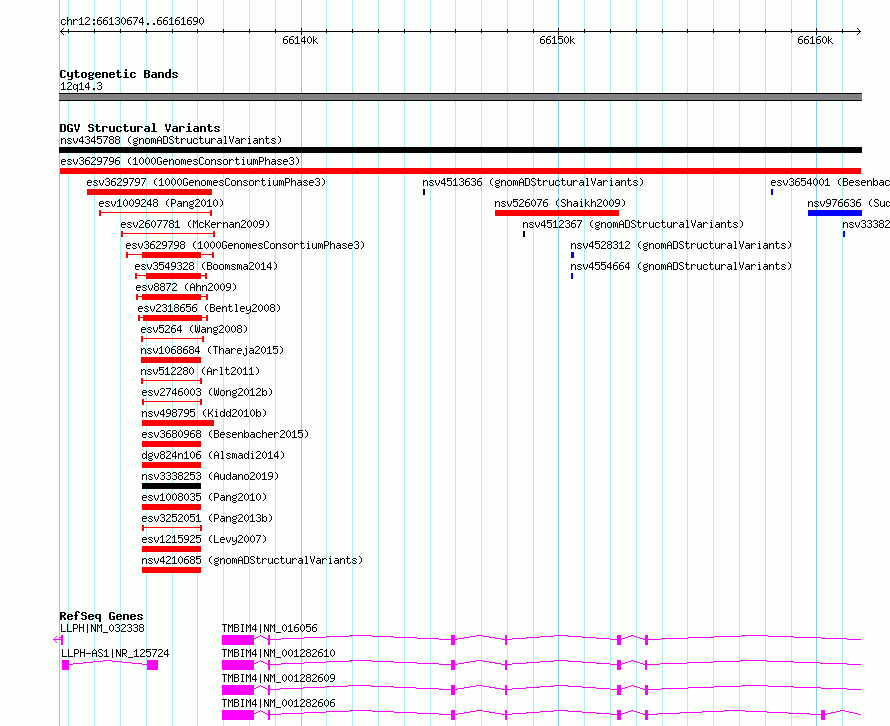This screenshot has width=890, height=726.
Task: Click the esv3654001 variant label
Action: click(830, 182)
